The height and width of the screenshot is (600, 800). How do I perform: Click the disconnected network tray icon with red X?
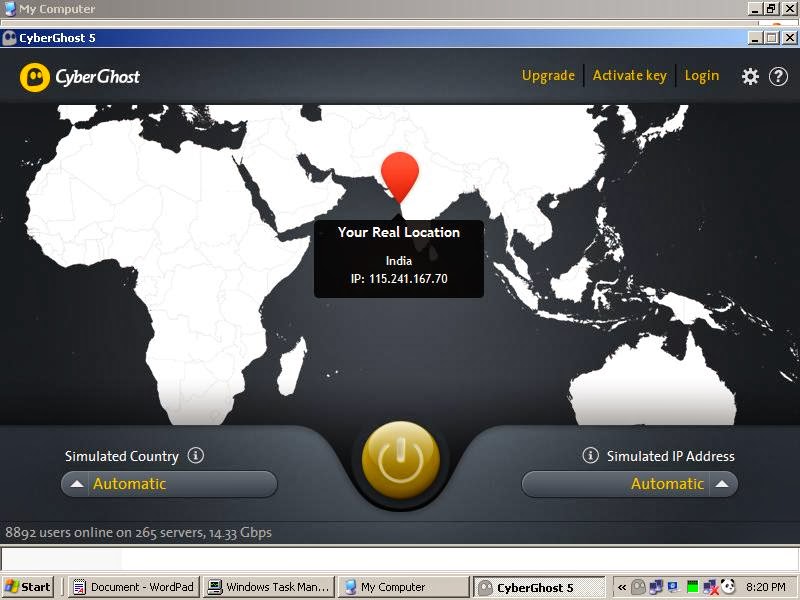tap(710, 587)
